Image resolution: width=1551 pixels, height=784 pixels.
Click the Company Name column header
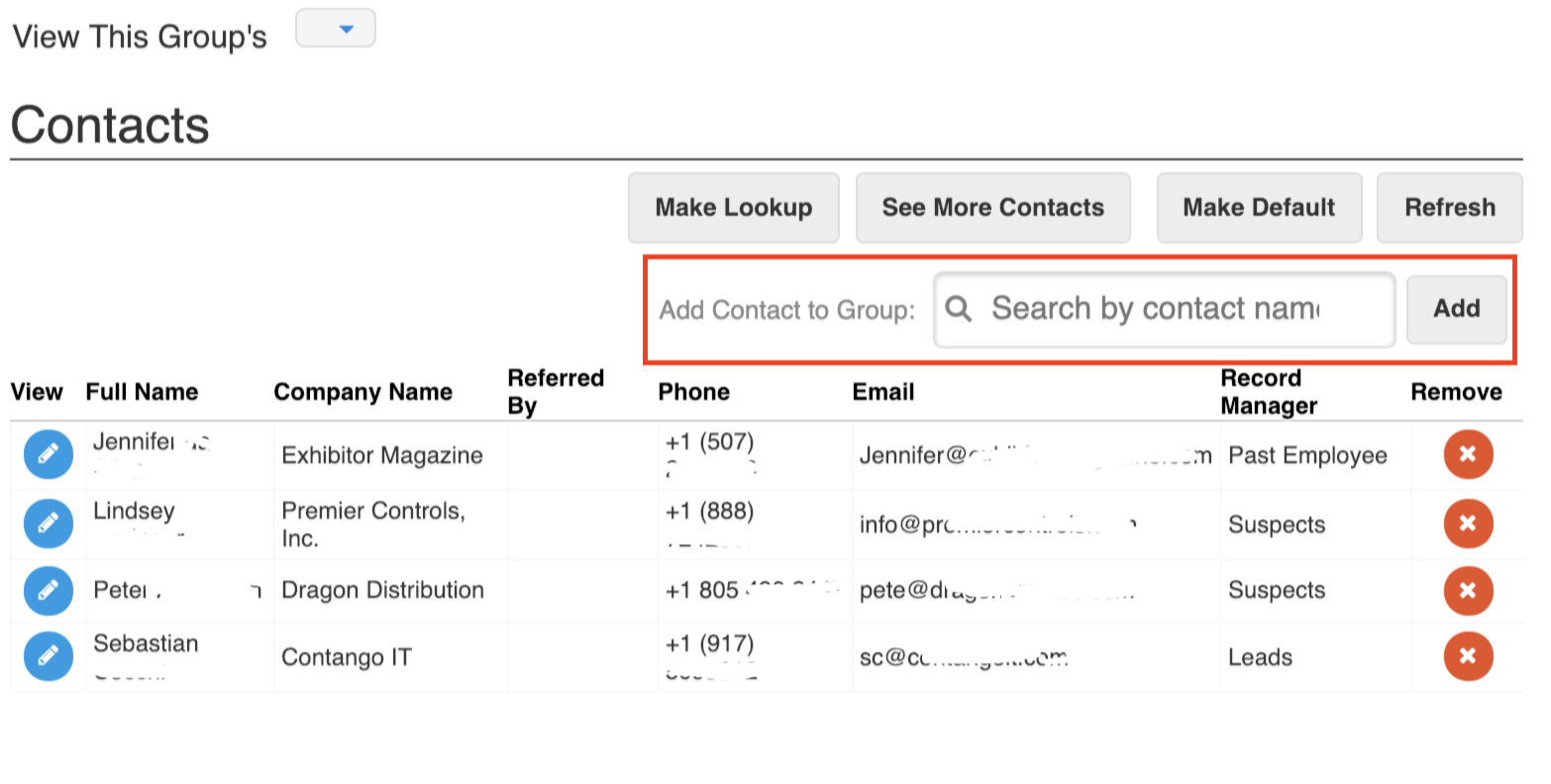coord(362,392)
